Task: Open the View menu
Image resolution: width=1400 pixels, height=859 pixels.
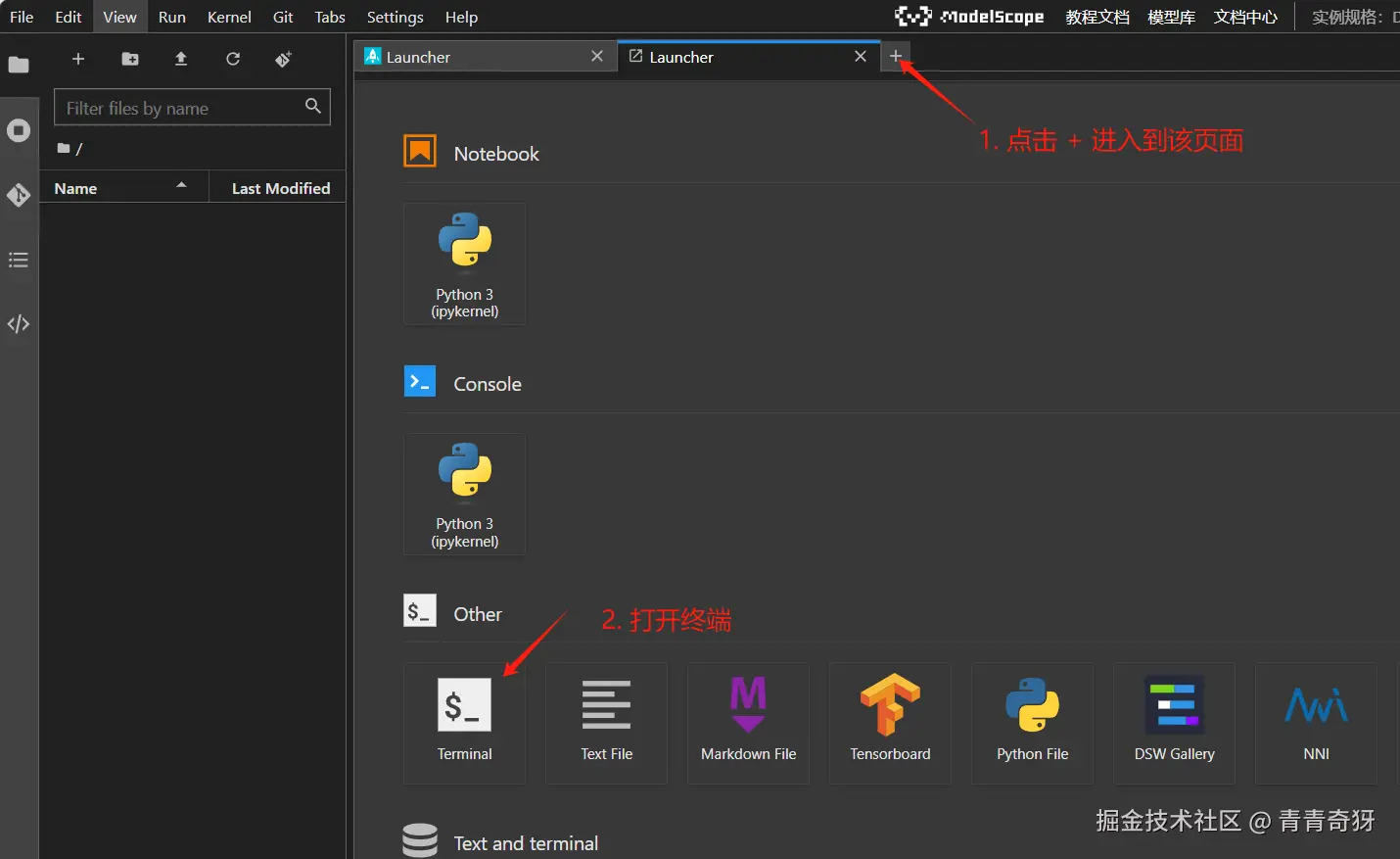Action: tap(119, 17)
